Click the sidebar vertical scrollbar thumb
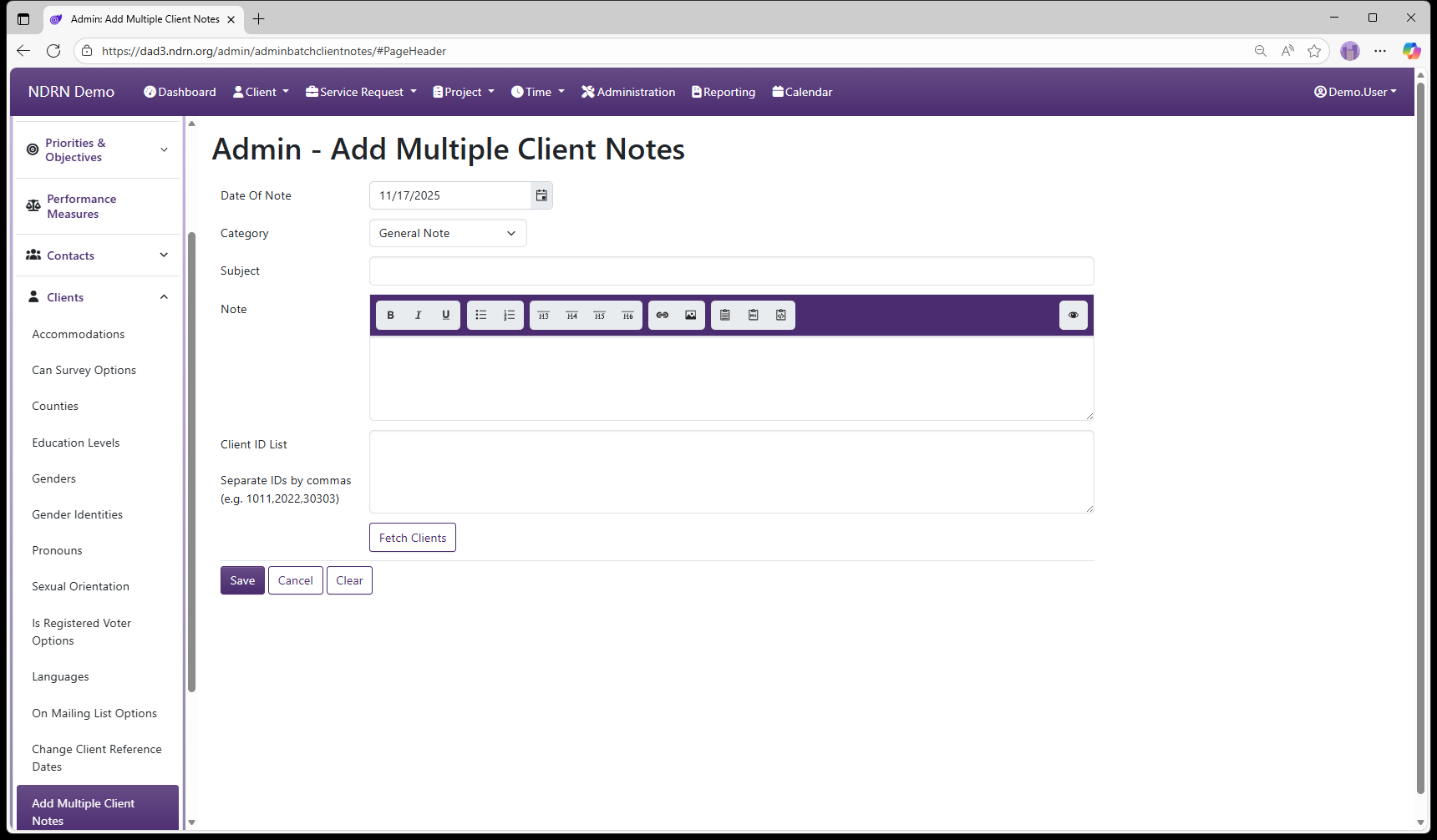The width and height of the screenshot is (1437, 840). [x=191, y=462]
